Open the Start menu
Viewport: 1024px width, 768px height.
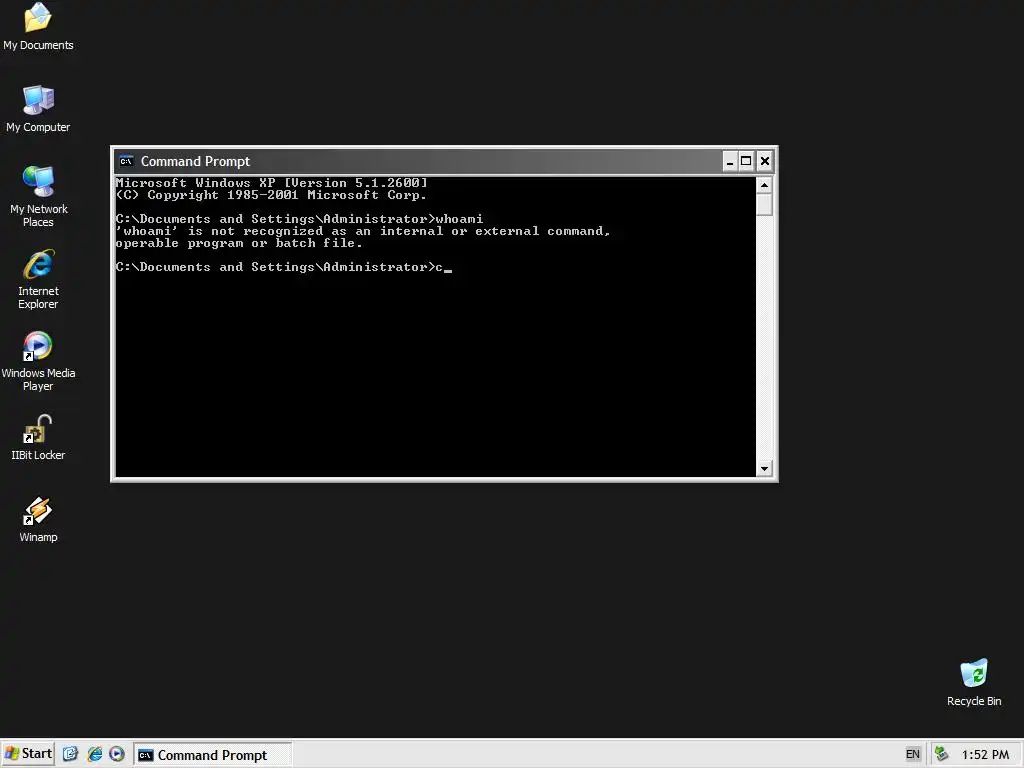(28, 754)
